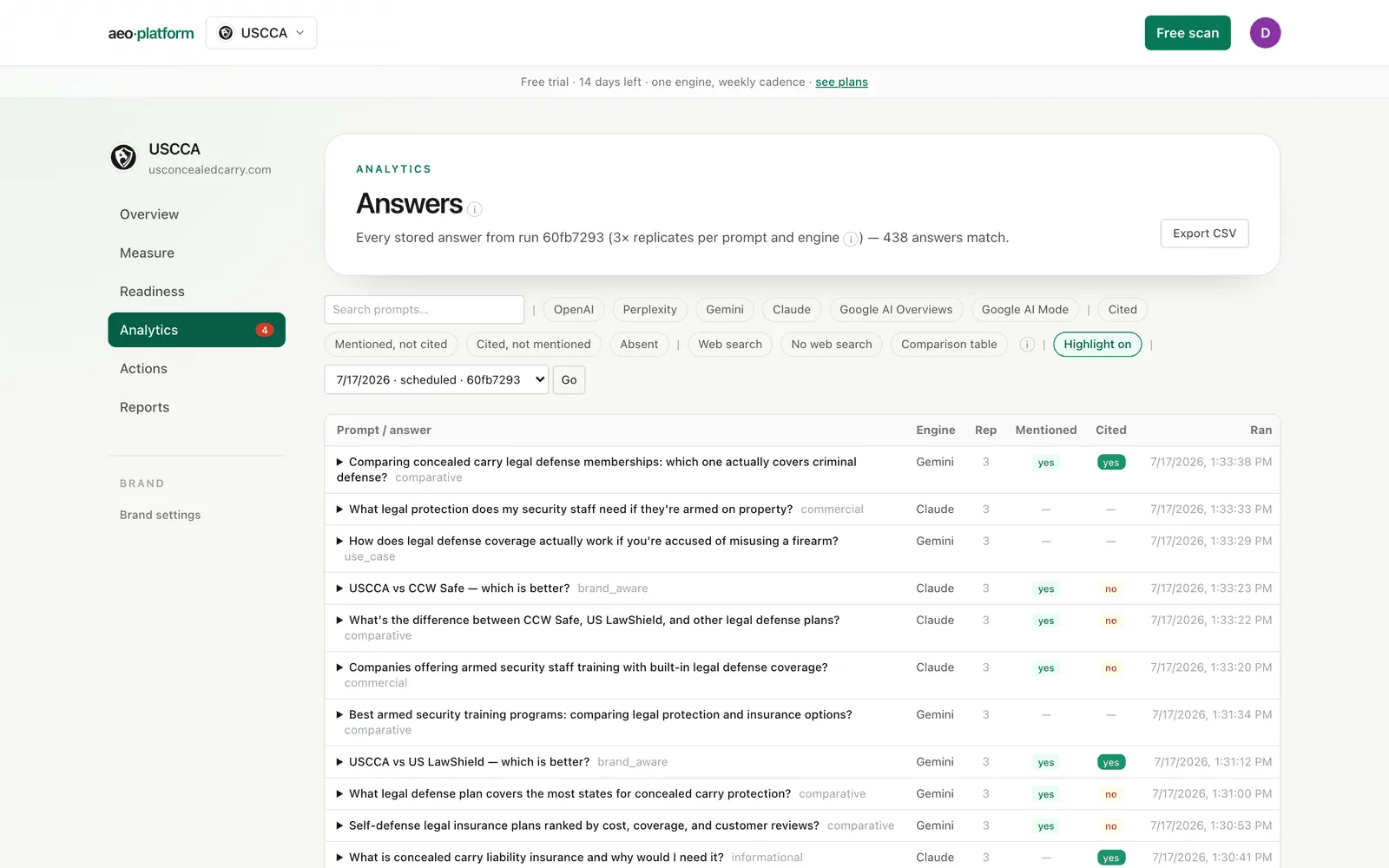Toggle the Gemini engine filter

[x=725, y=310]
